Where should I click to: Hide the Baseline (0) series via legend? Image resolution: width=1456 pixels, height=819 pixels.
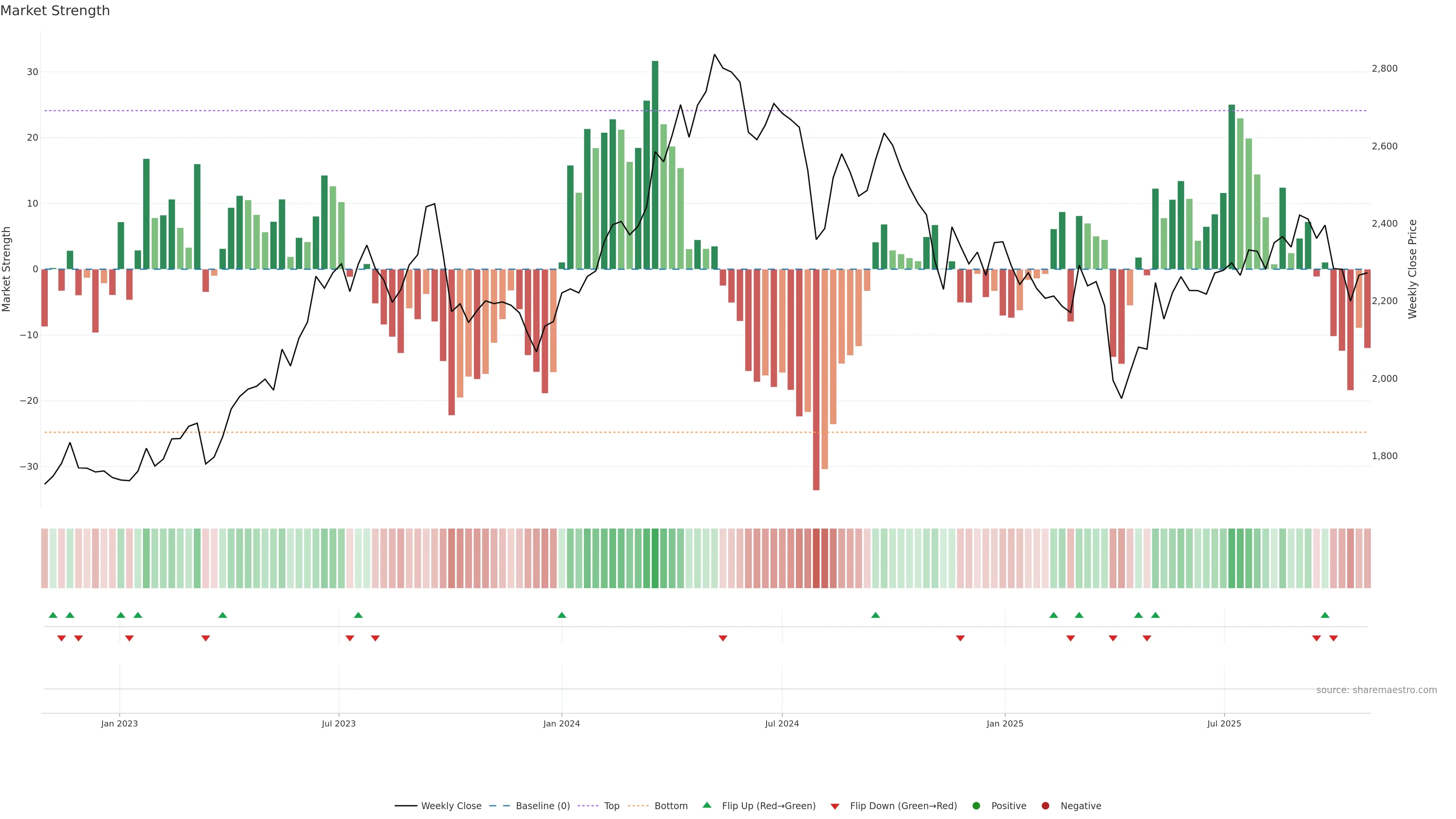pos(542,805)
